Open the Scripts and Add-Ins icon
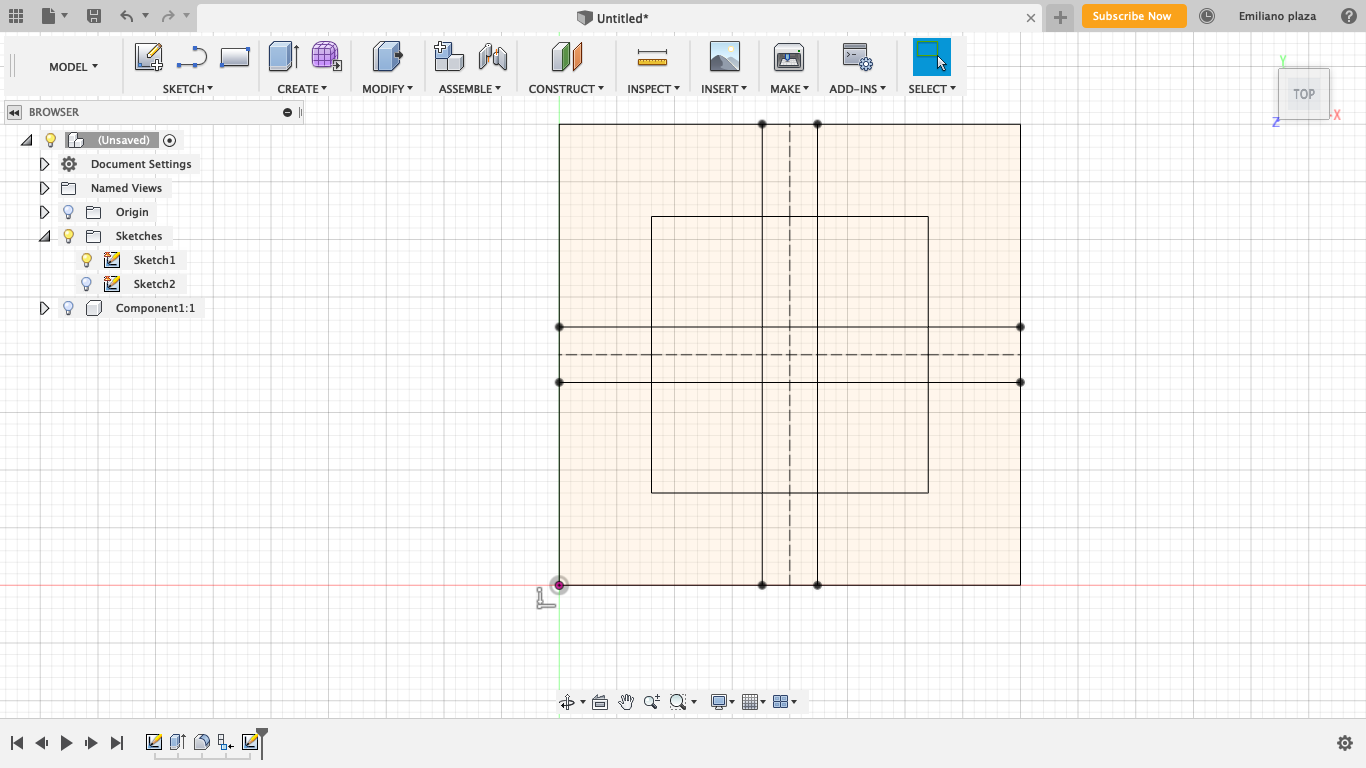 coord(857,57)
